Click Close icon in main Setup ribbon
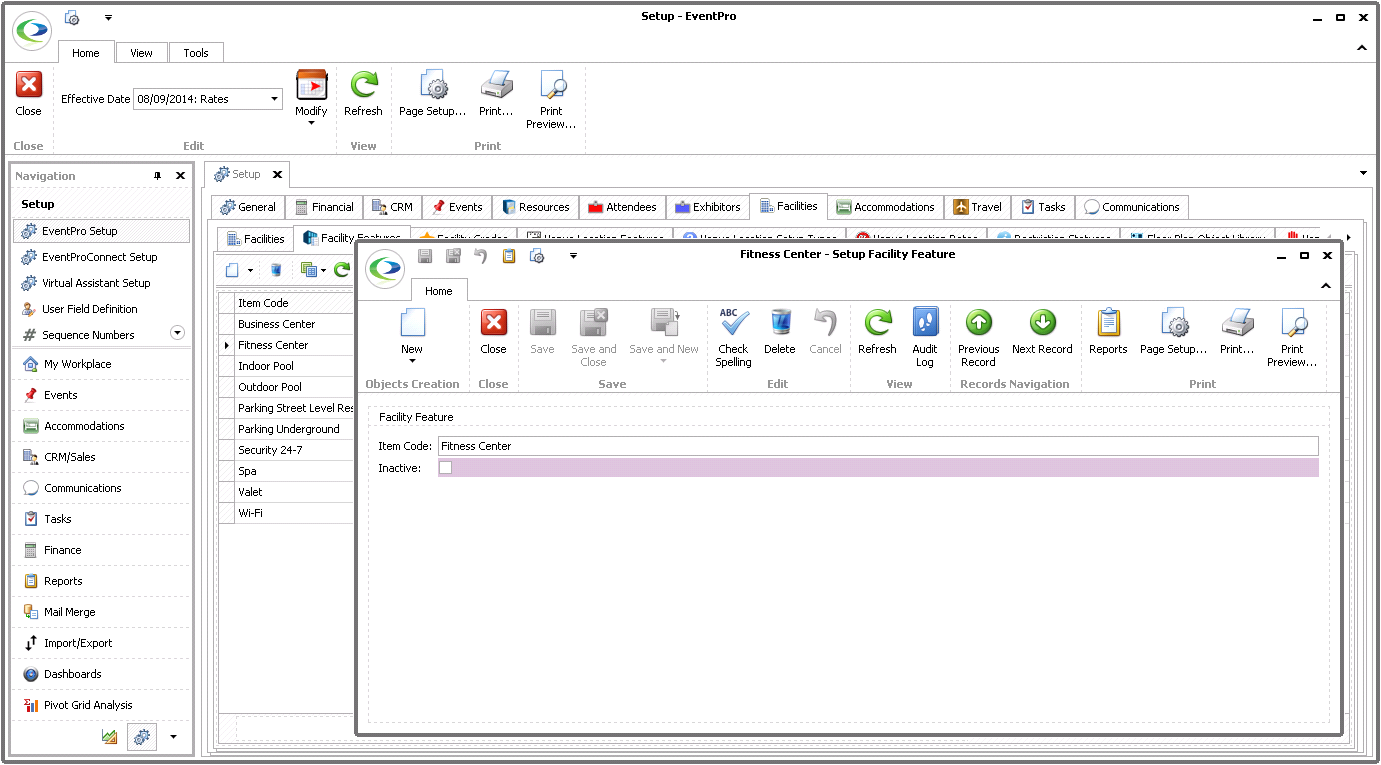Viewport: 1381px width, 765px height. coord(29,85)
